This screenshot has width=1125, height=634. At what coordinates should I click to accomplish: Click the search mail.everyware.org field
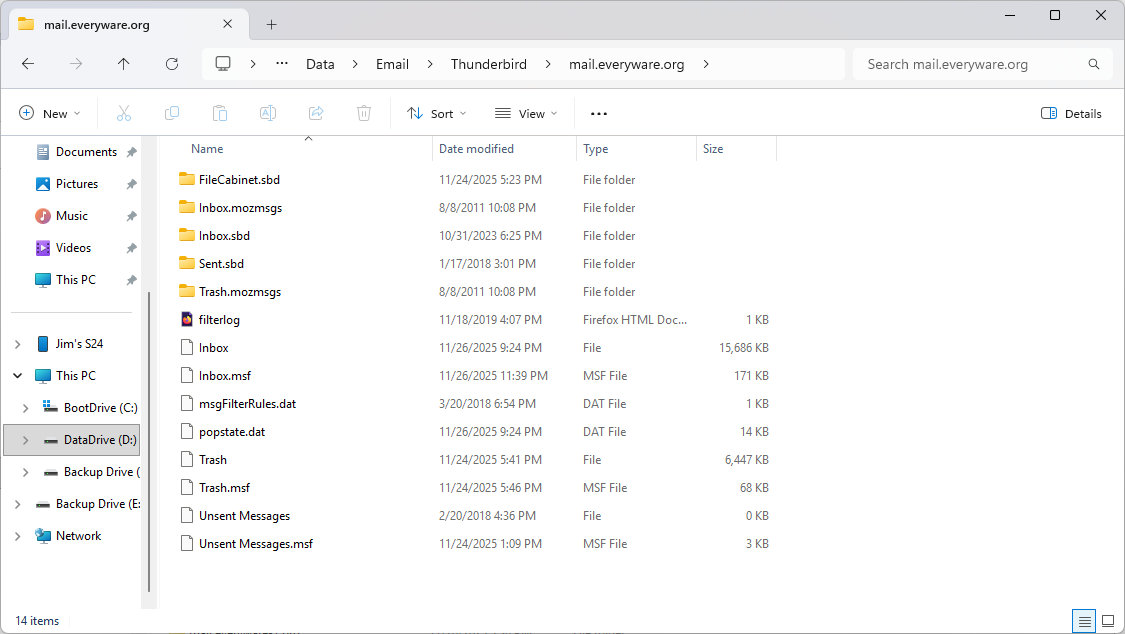(x=970, y=64)
